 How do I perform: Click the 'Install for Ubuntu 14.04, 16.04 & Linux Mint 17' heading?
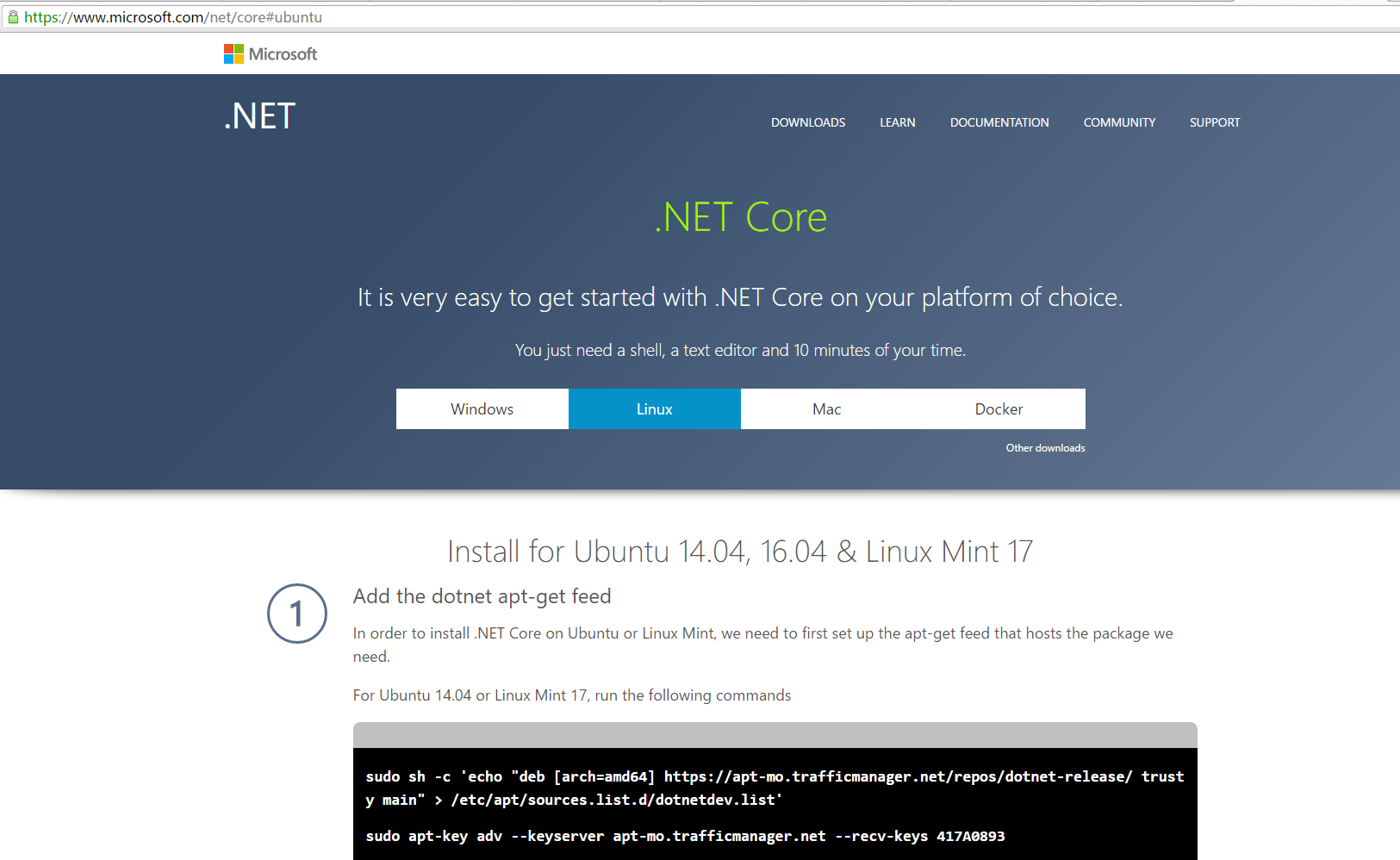740,552
